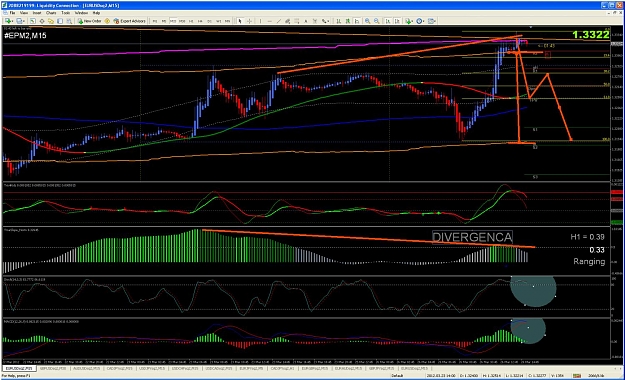Open the Navigator panel icon
625x380 pixels.
pos(51,21)
